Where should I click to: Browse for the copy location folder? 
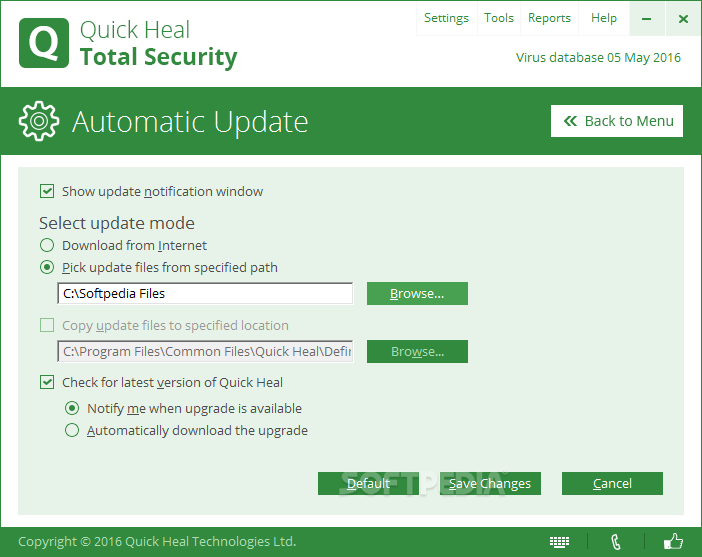(x=417, y=351)
